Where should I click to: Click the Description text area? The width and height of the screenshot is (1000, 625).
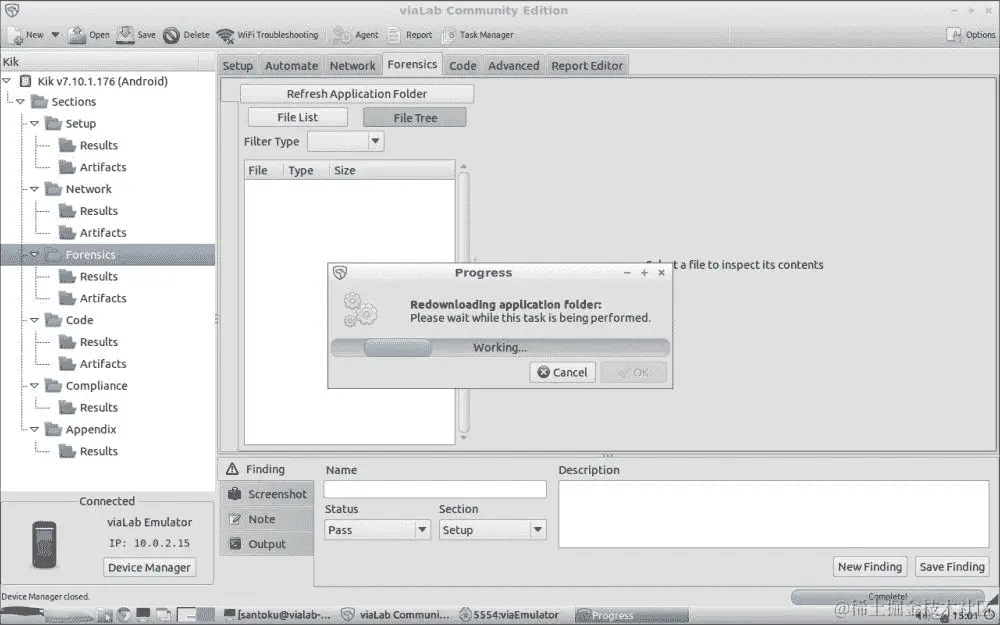click(x=774, y=514)
